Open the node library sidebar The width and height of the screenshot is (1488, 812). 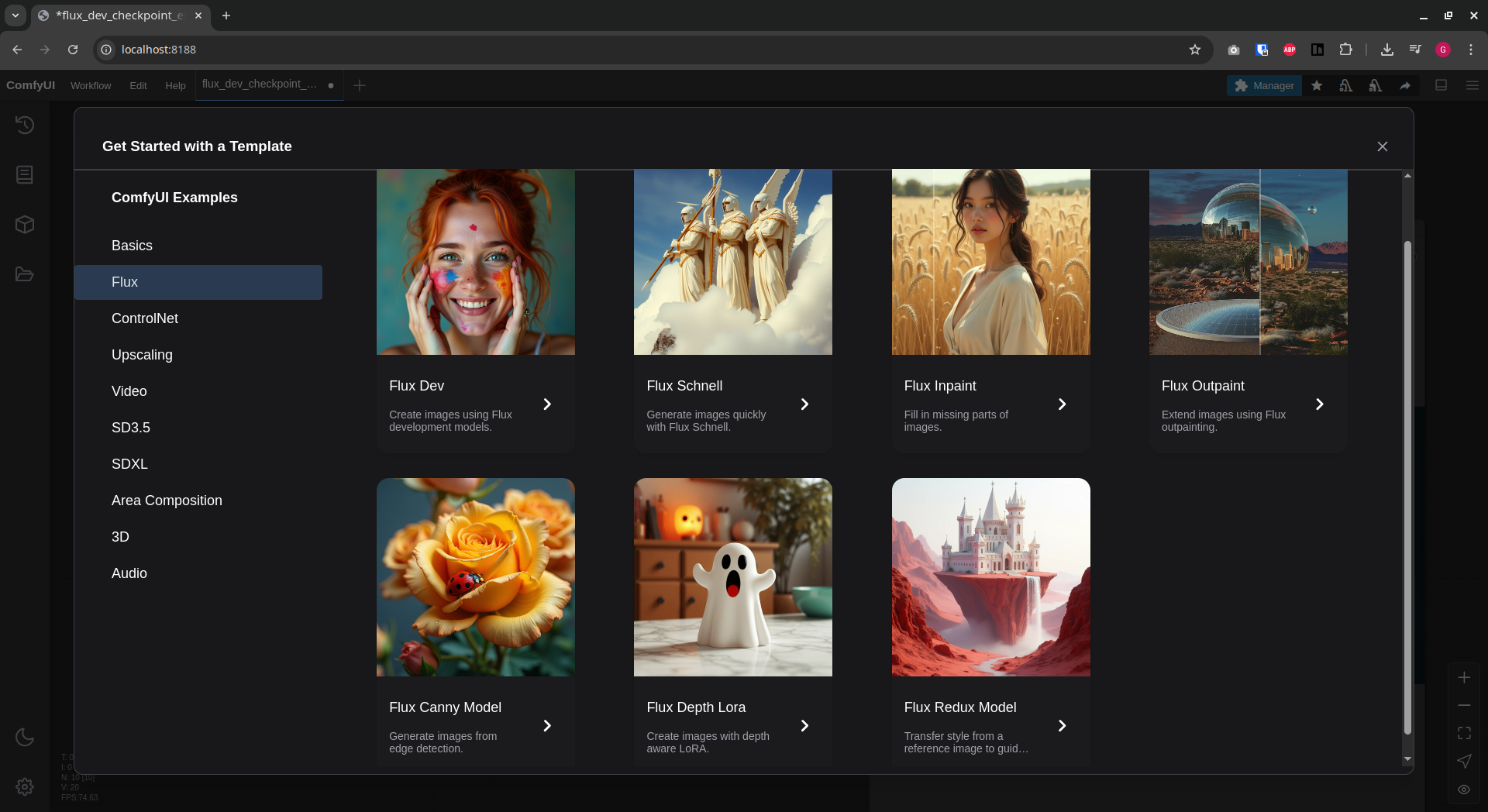24,174
